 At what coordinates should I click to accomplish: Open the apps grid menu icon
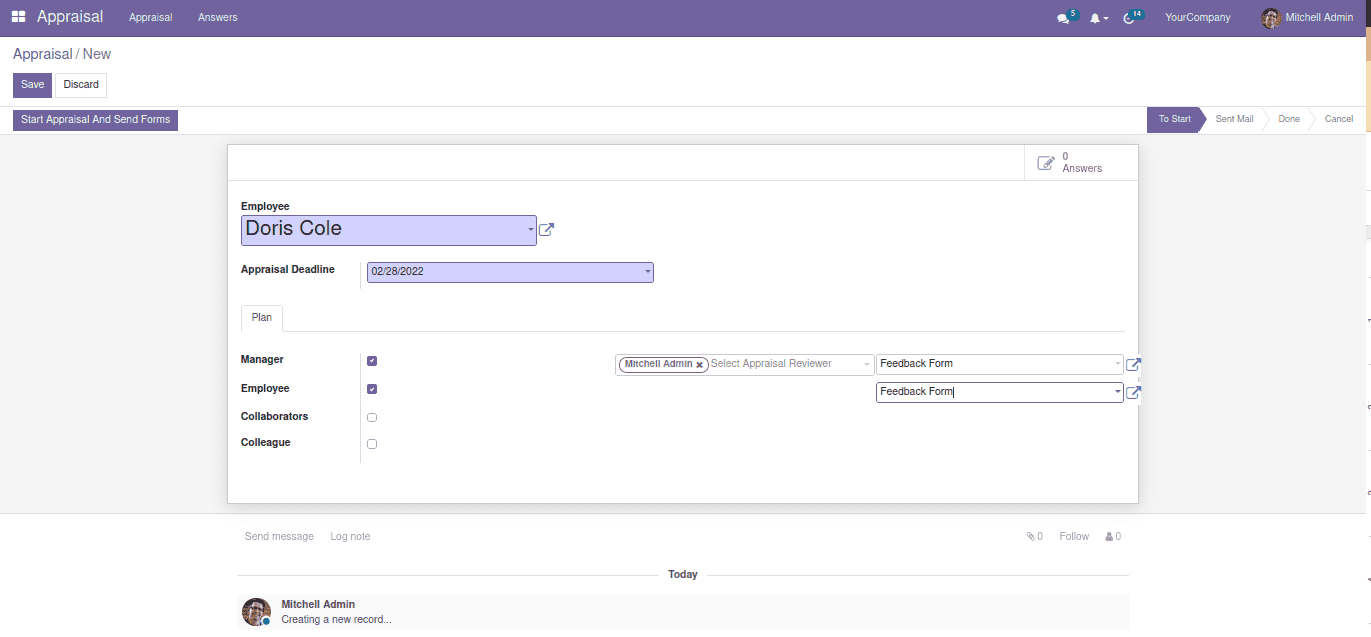coord(19,17)
